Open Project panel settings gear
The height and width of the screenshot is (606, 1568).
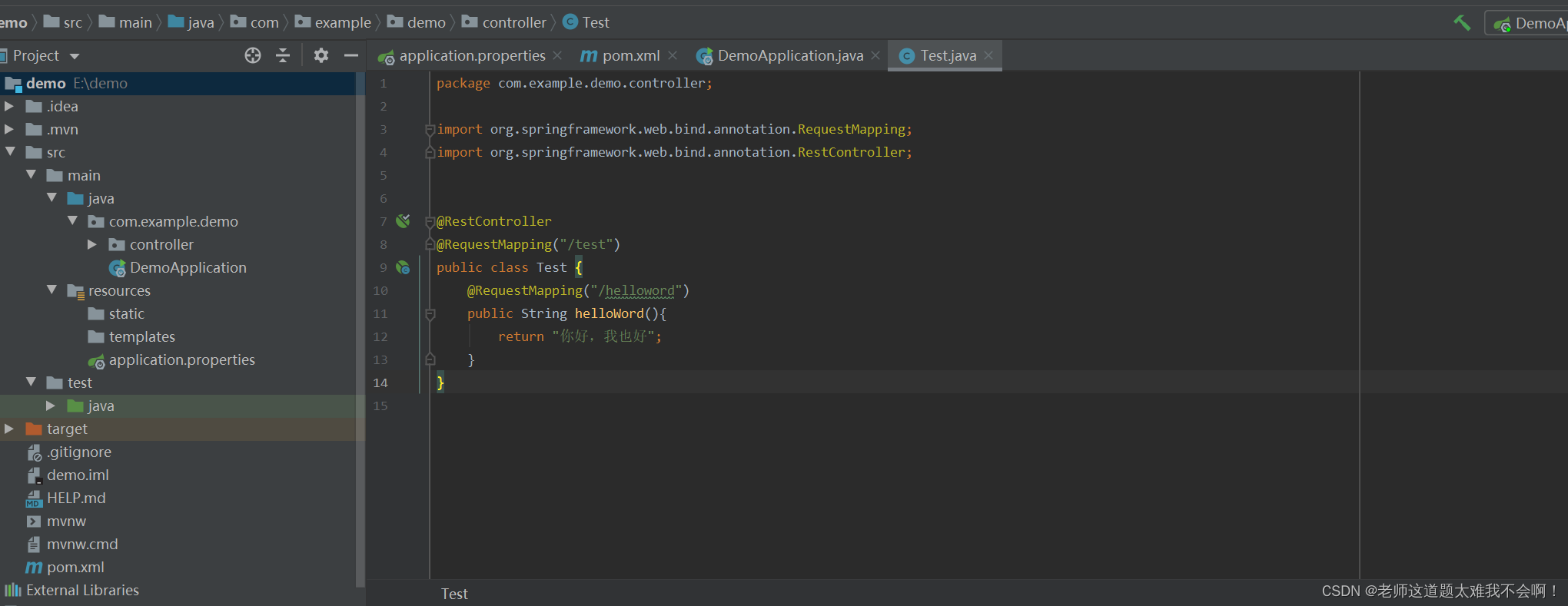[x=321, y=55]
